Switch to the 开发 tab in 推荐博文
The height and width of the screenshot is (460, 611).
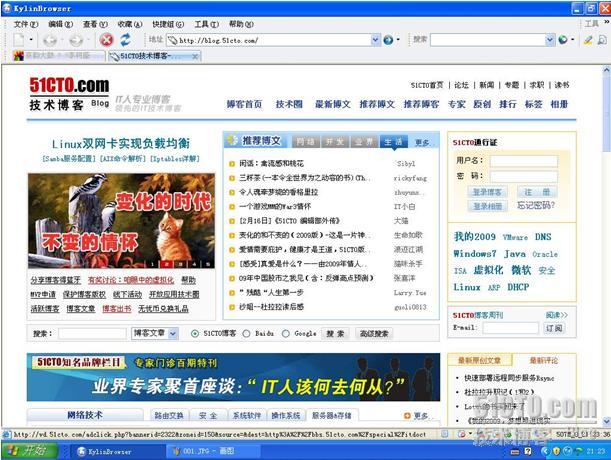335,142
